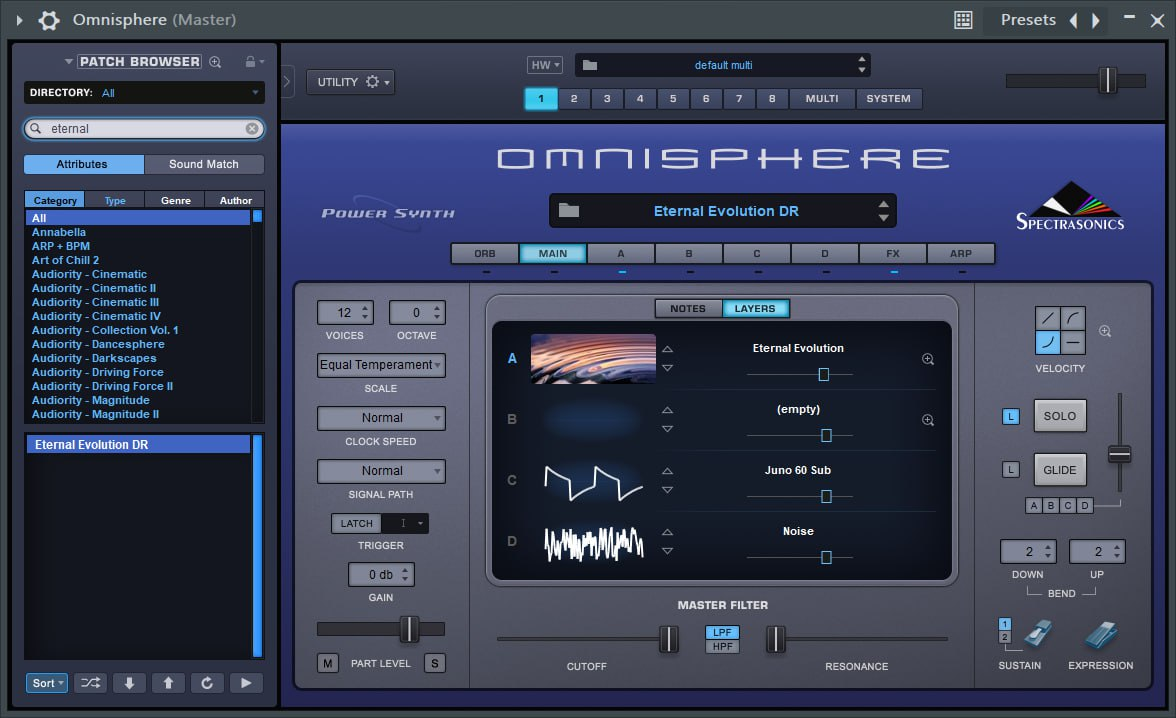Toggle glide for layer A

point(1034,506)
